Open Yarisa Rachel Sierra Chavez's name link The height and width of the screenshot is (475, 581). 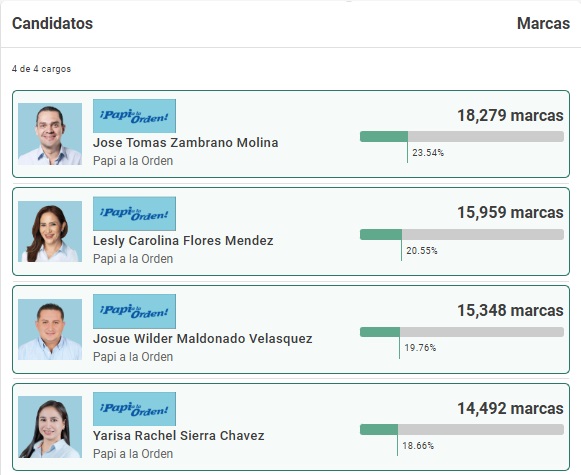179,436
